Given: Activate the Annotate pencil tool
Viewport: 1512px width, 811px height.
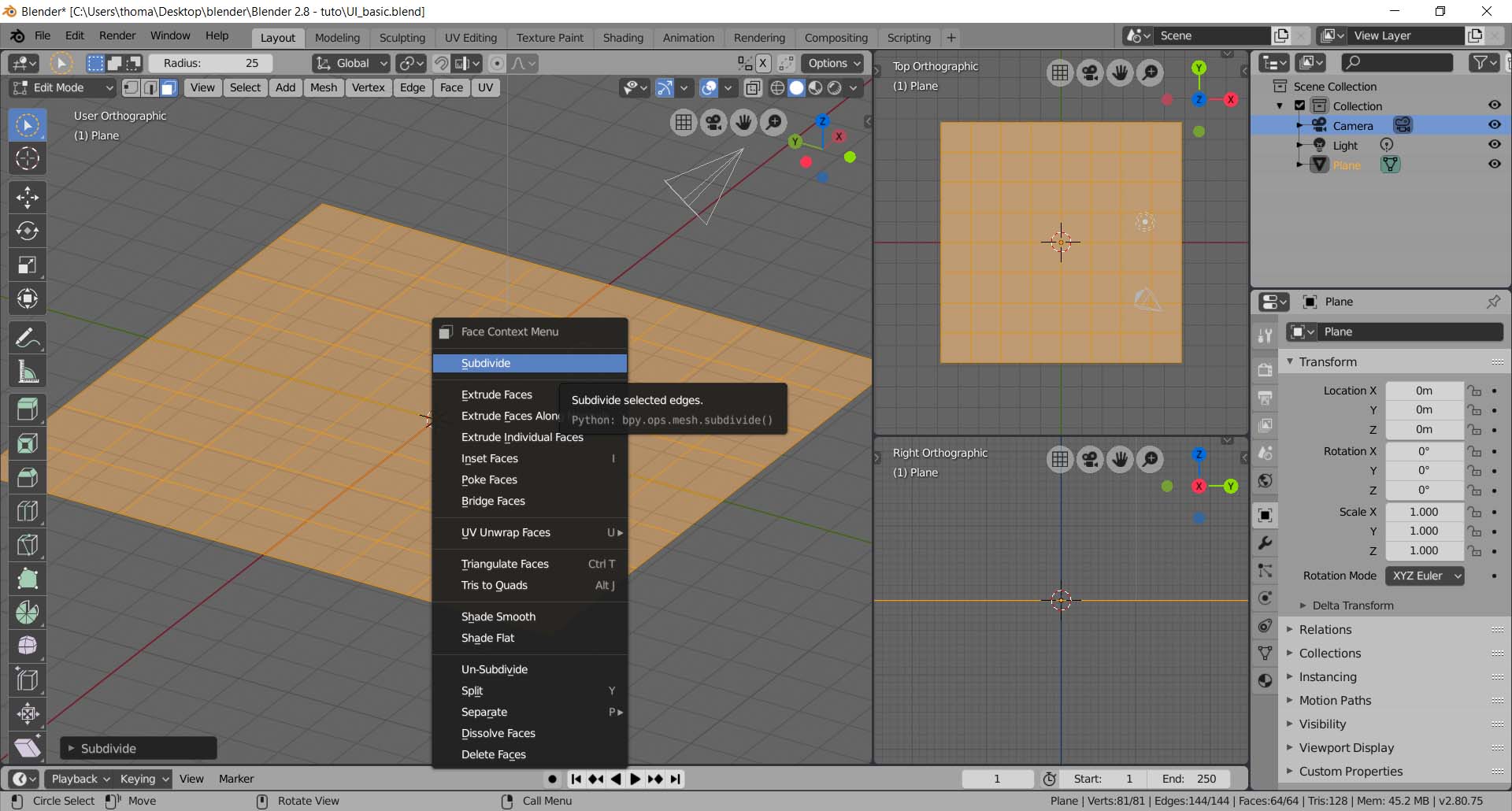Looking at the screenshot, I should point(28,339).
